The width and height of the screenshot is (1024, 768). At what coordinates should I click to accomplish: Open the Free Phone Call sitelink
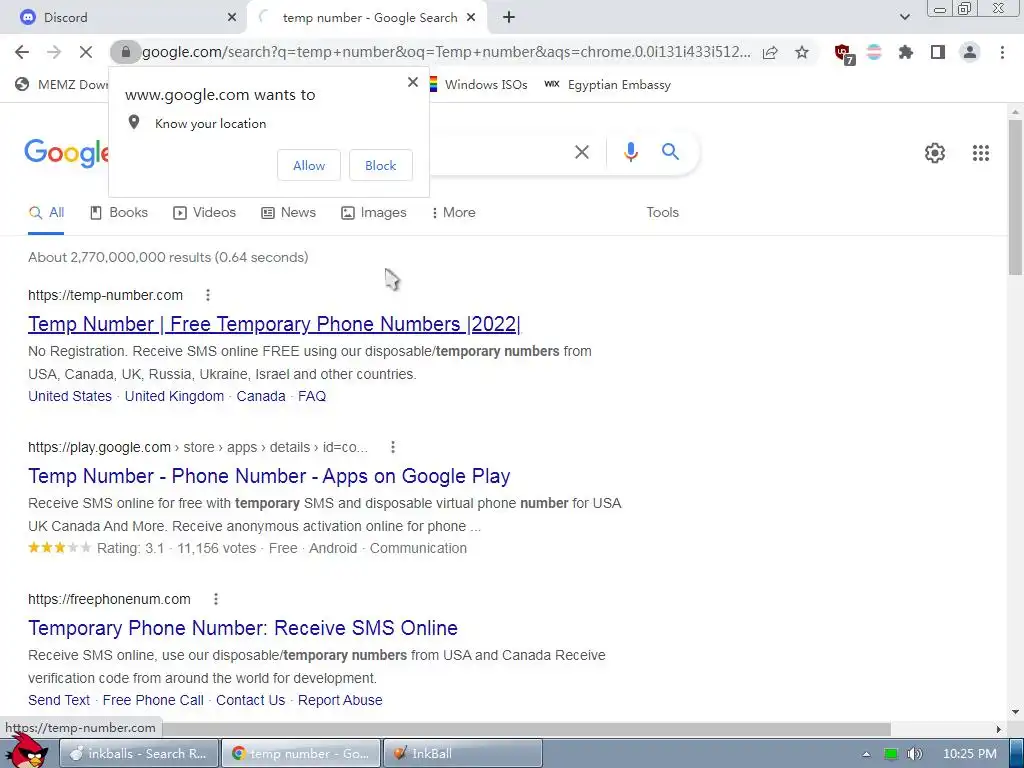pos(153,700)
